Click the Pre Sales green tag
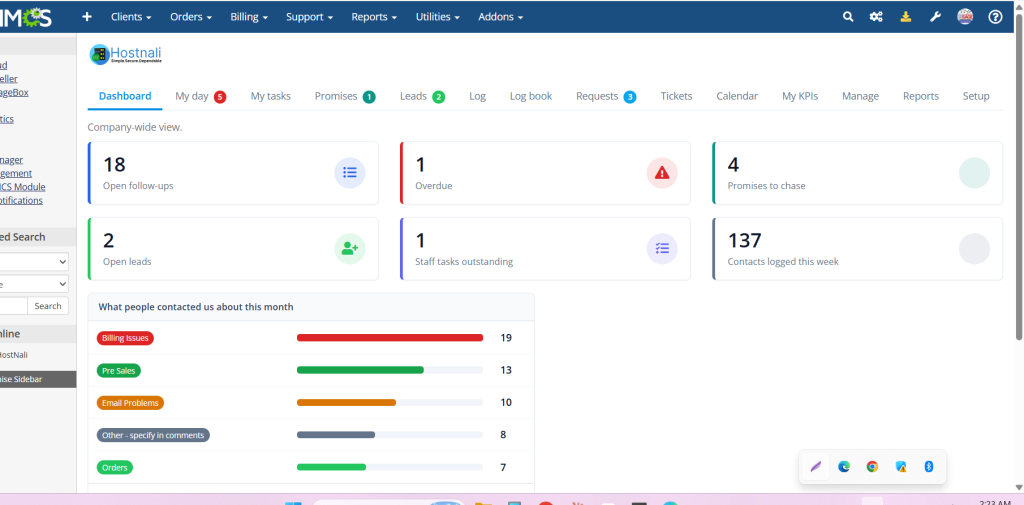The image size is (1024, 505). (119, 370)
